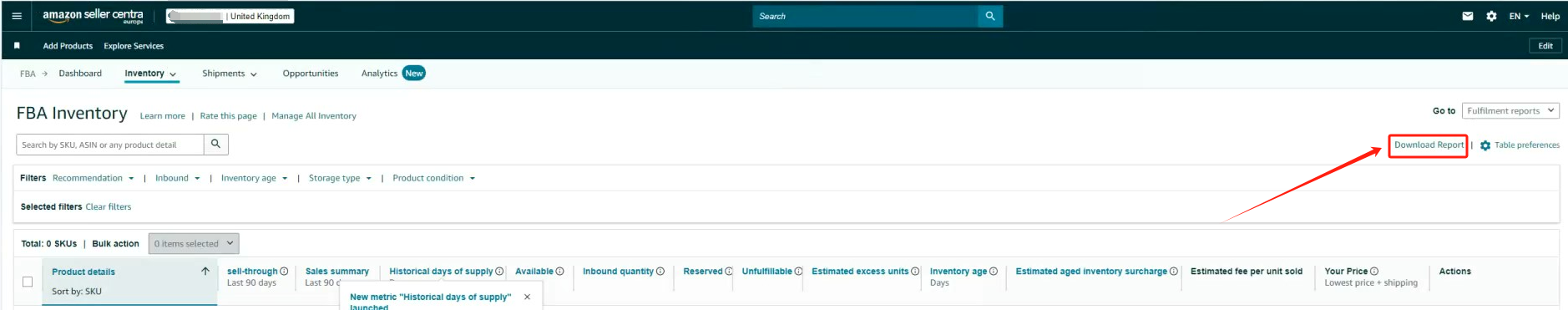
Task: Click info icon next to Available
Action: point(559,272)
